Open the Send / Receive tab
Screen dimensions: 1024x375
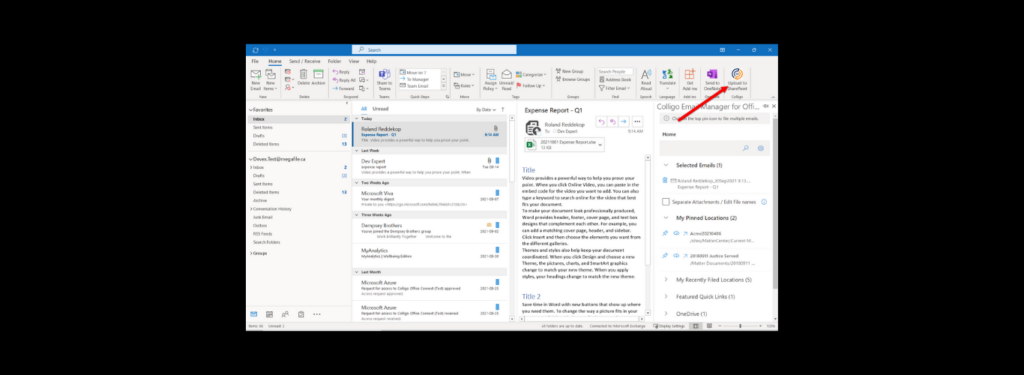pyautogui.click(x=305, y=61)
